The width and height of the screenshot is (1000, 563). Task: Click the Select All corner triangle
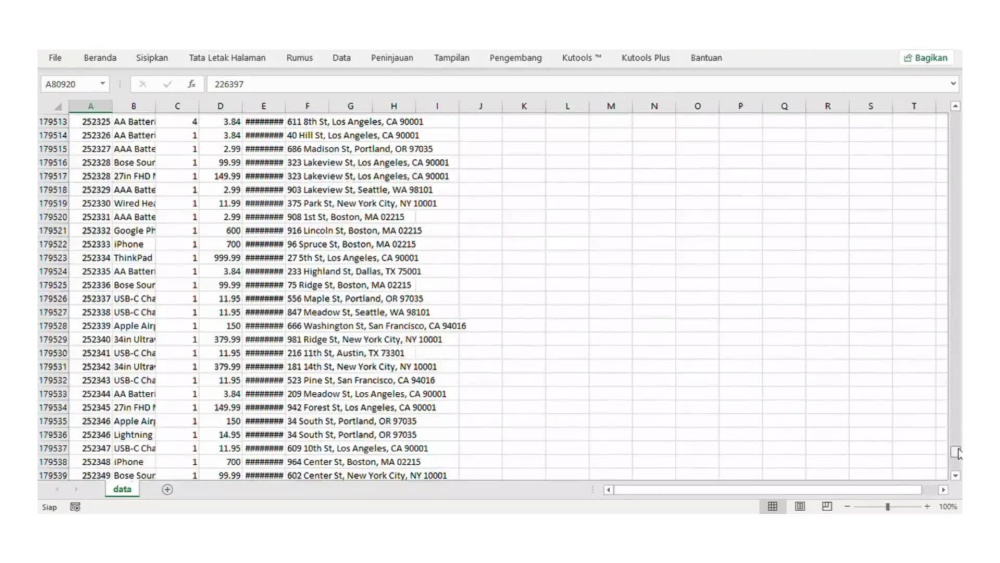(x=58, y=106)
